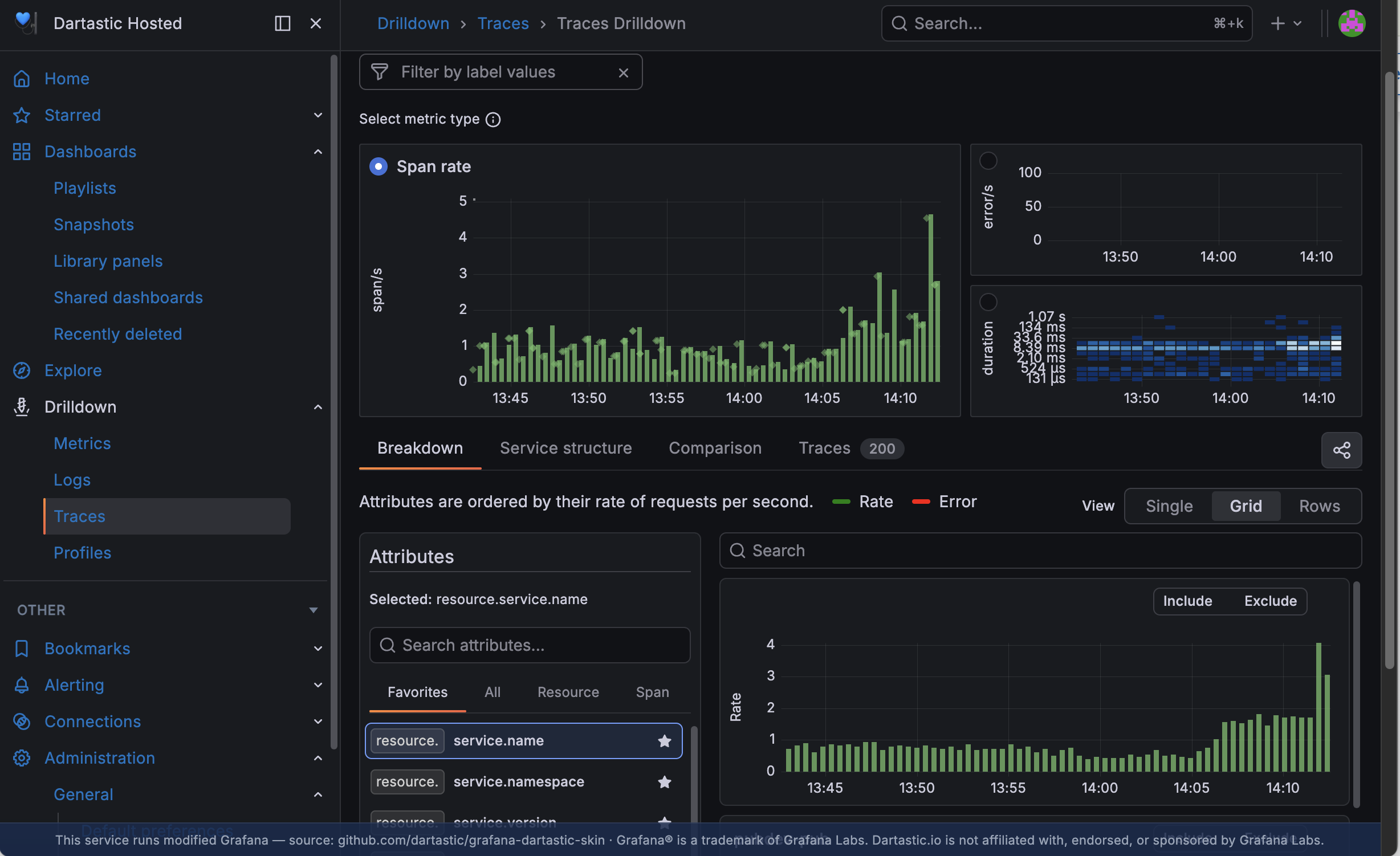Open Playlists in the sidebar

coord(84,188)
